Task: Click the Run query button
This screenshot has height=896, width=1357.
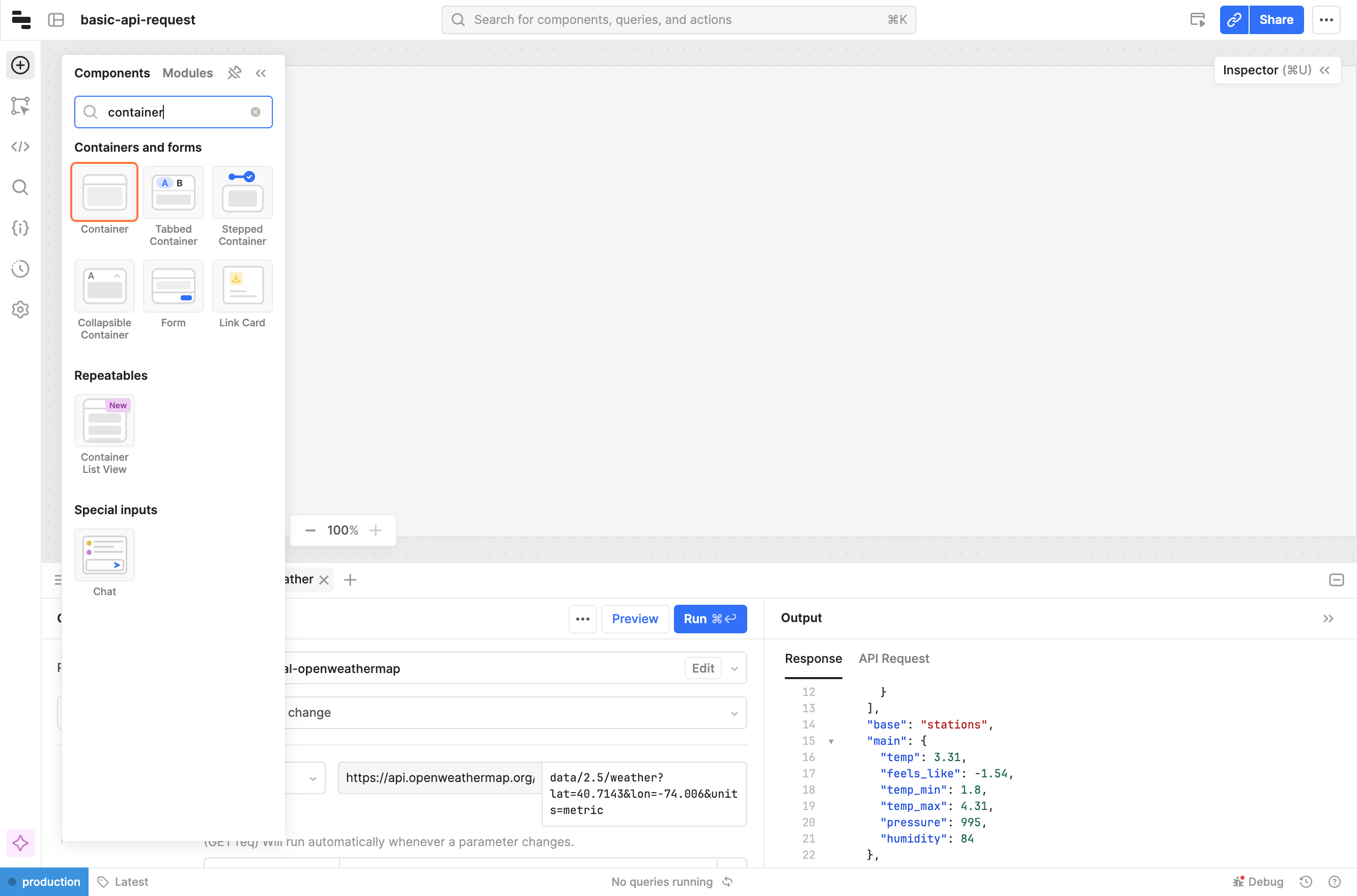Action: [710, 619]
